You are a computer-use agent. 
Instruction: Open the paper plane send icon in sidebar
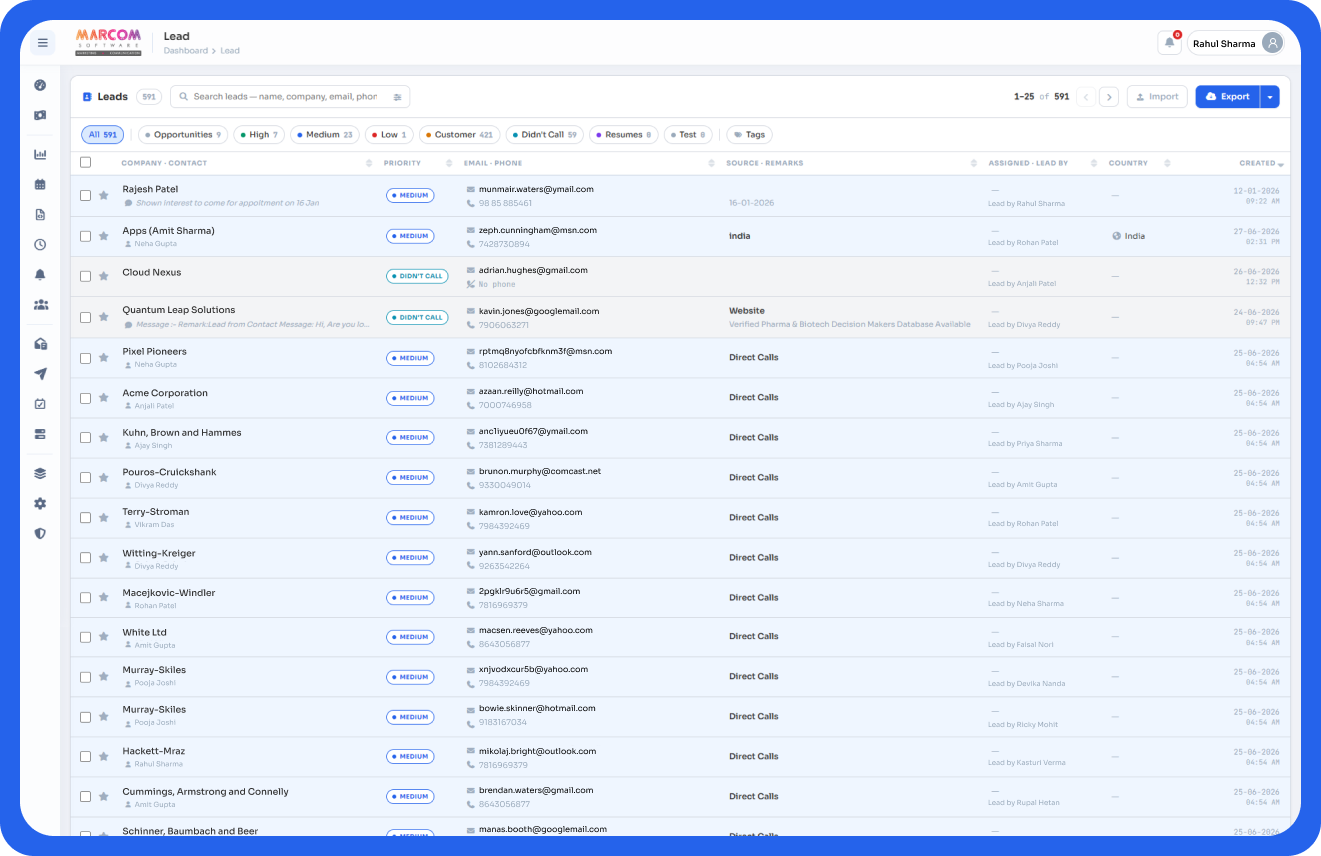[x=40, y=374]
